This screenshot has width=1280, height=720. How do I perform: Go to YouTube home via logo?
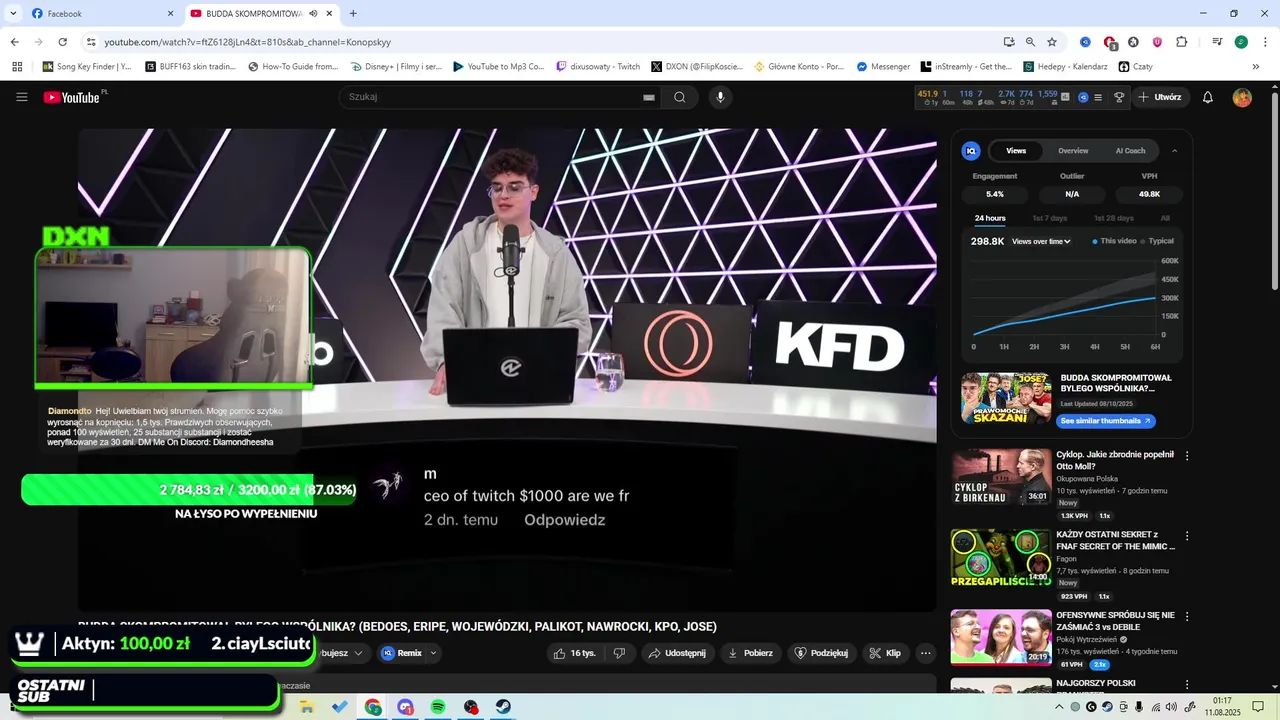(72, 97)
